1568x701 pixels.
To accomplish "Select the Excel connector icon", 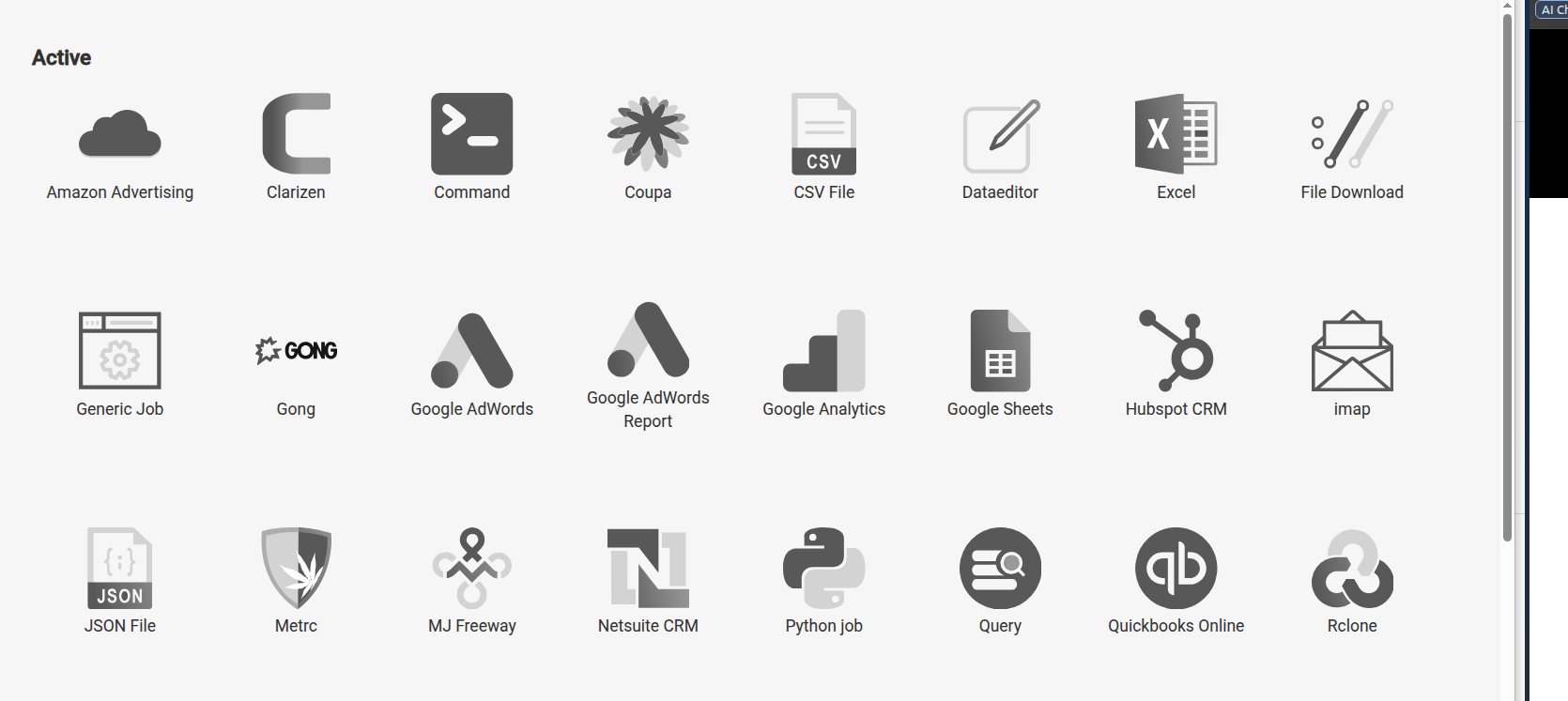I will tap(1176, 133).
